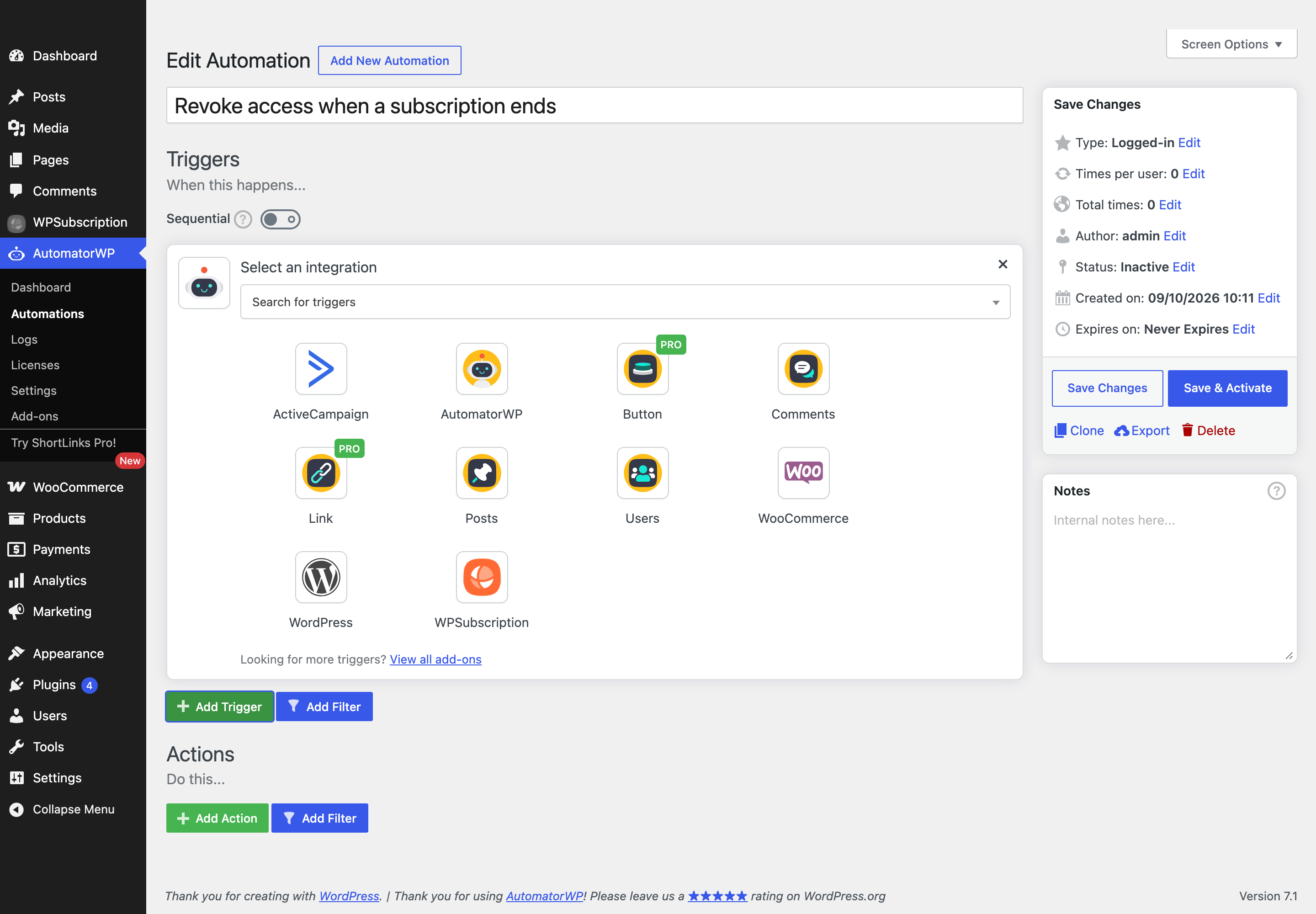Click Save & Activate button

click(1227, 388)
